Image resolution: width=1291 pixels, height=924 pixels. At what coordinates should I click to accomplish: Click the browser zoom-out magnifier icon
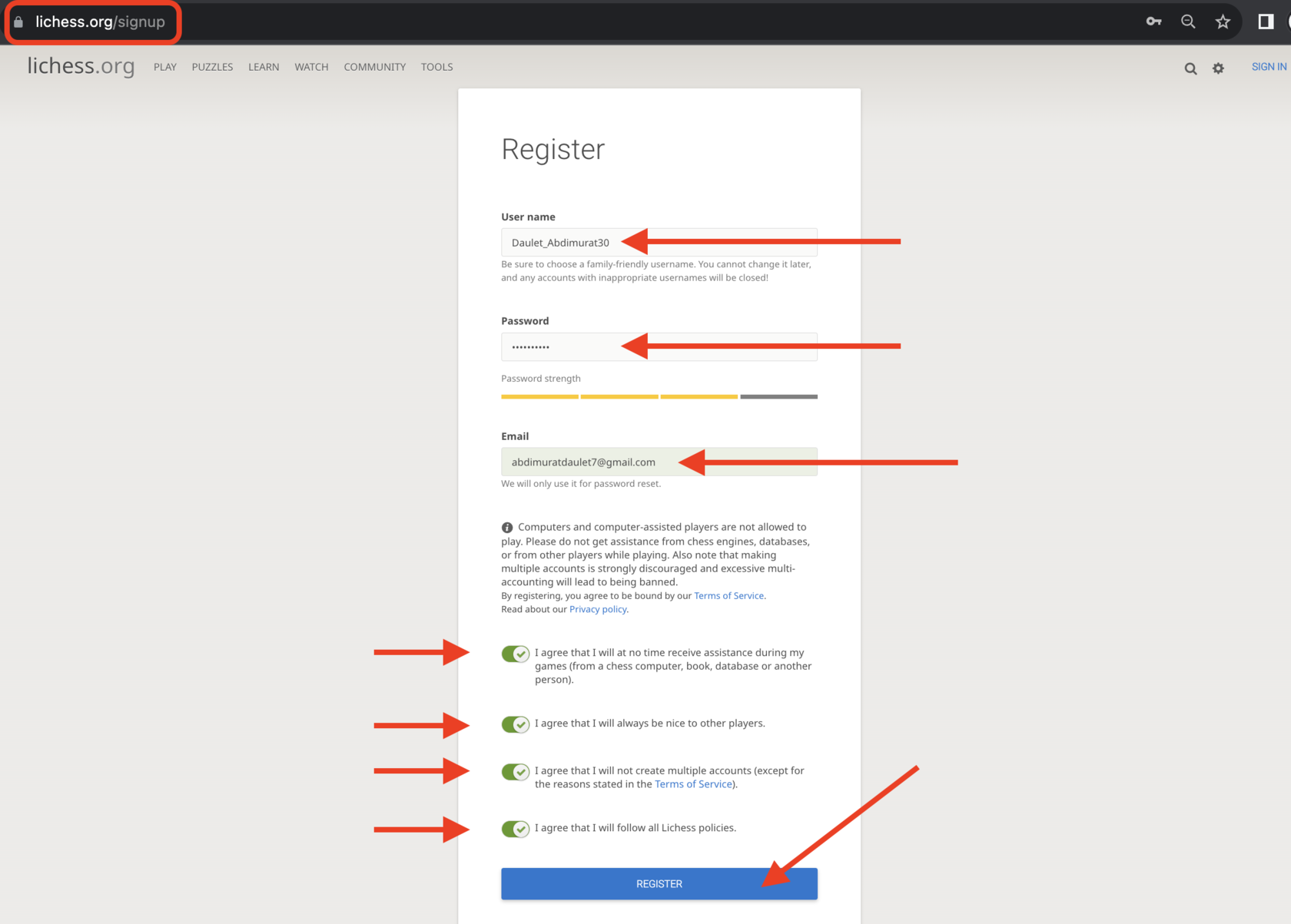(x=1188, y=22)
